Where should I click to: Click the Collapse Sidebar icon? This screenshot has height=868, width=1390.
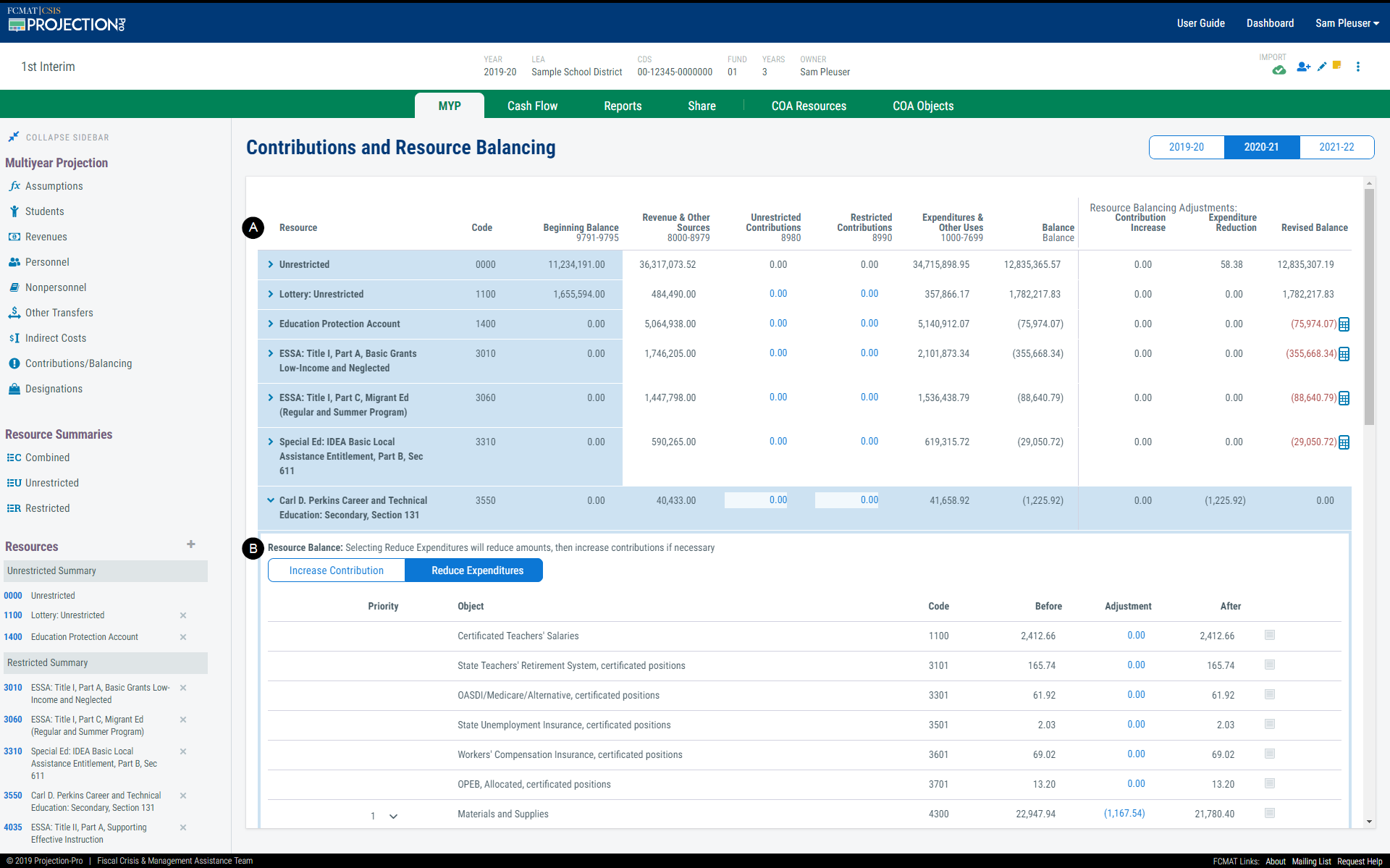pyautogui.click(x=13, y=137)
